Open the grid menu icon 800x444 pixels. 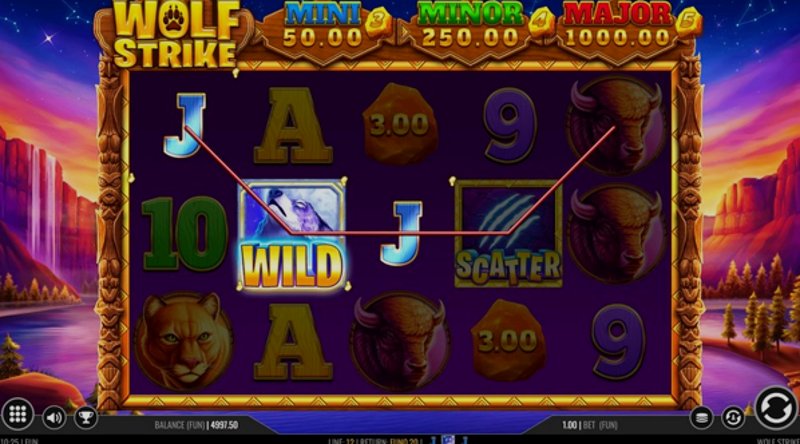coord(17,414)
